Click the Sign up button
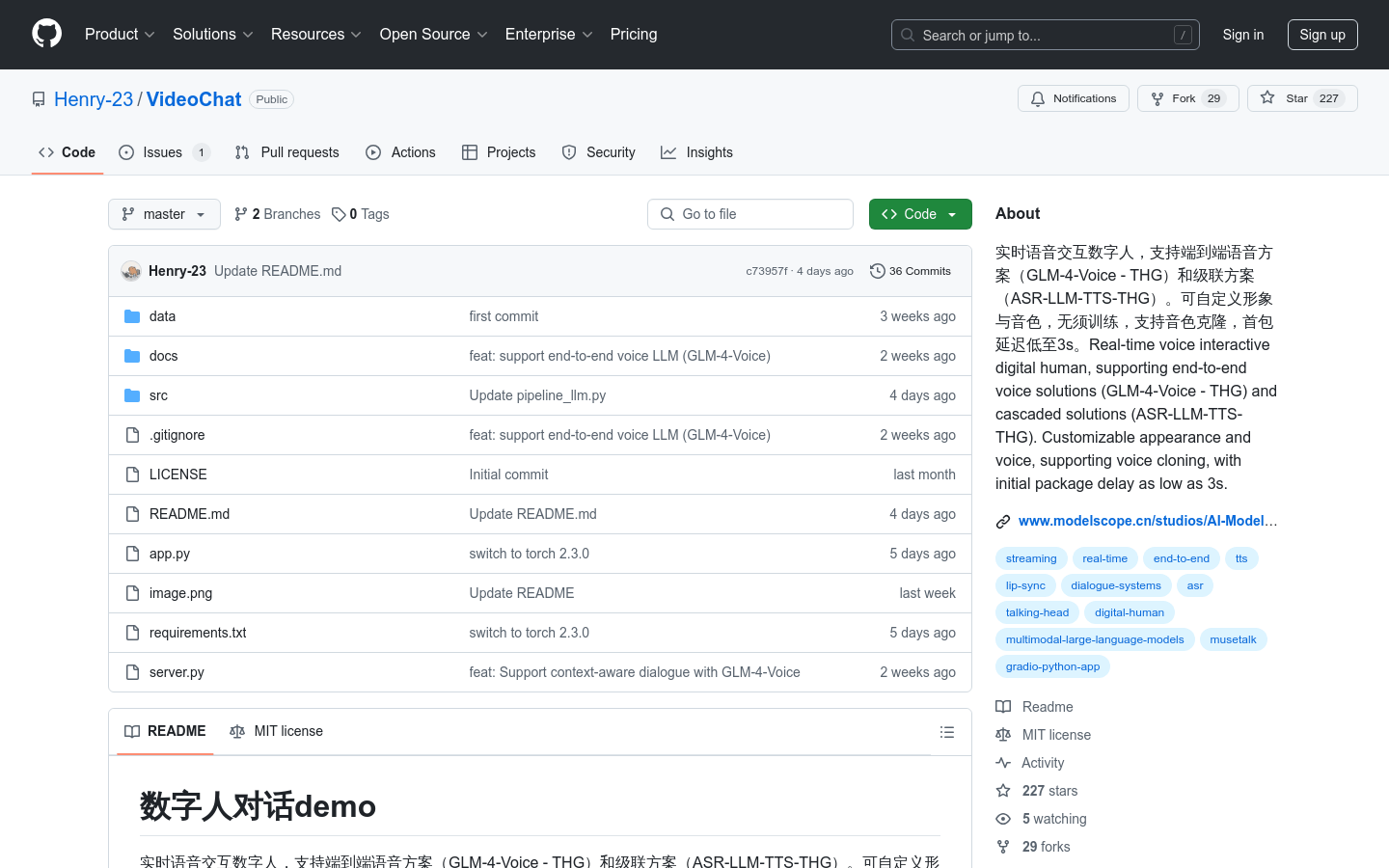This screenshot has height=868, width=1389. point(1322,35)
